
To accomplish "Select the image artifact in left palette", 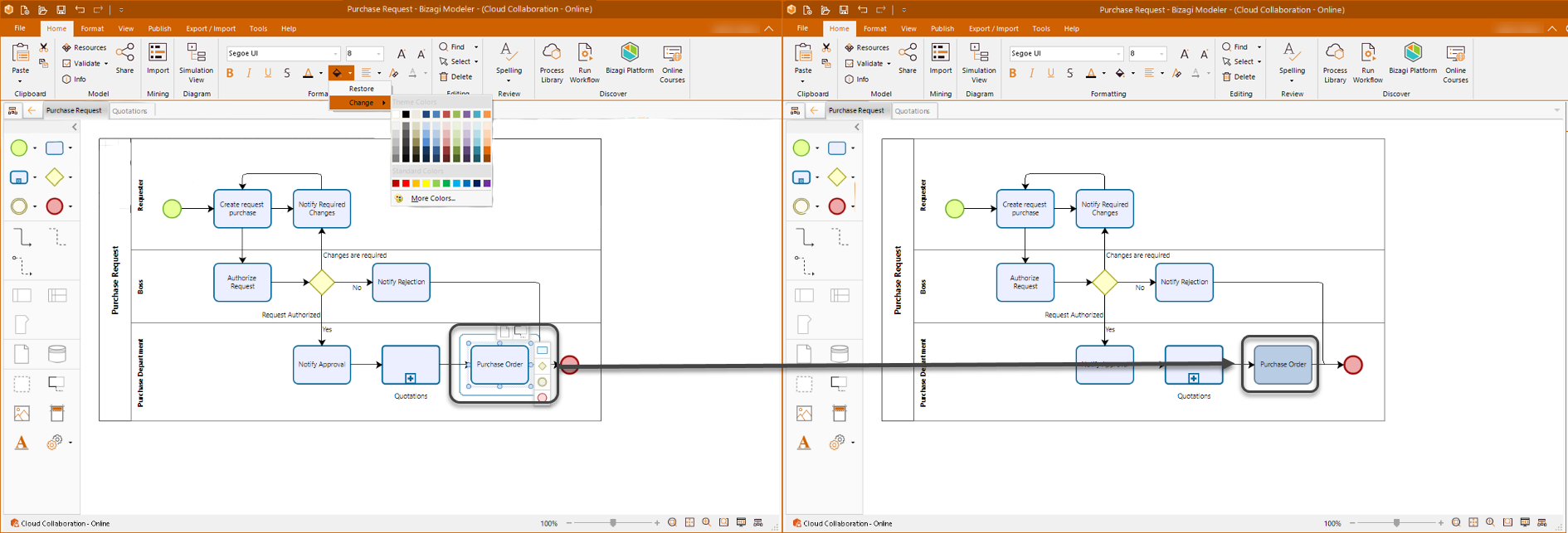I will pyautogui.click(x=22, y=413).
